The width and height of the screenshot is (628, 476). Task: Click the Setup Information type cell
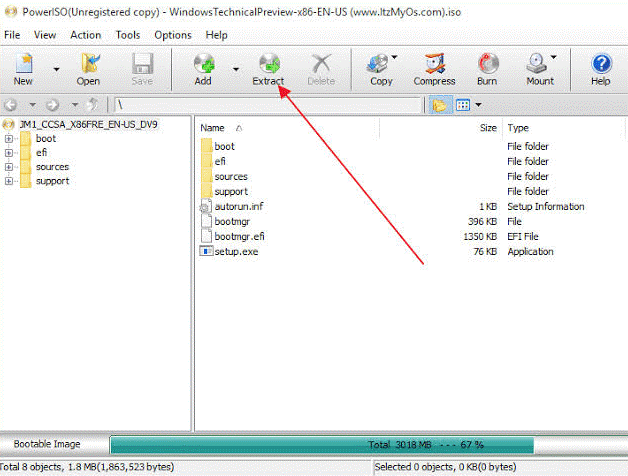coord(545,207)
